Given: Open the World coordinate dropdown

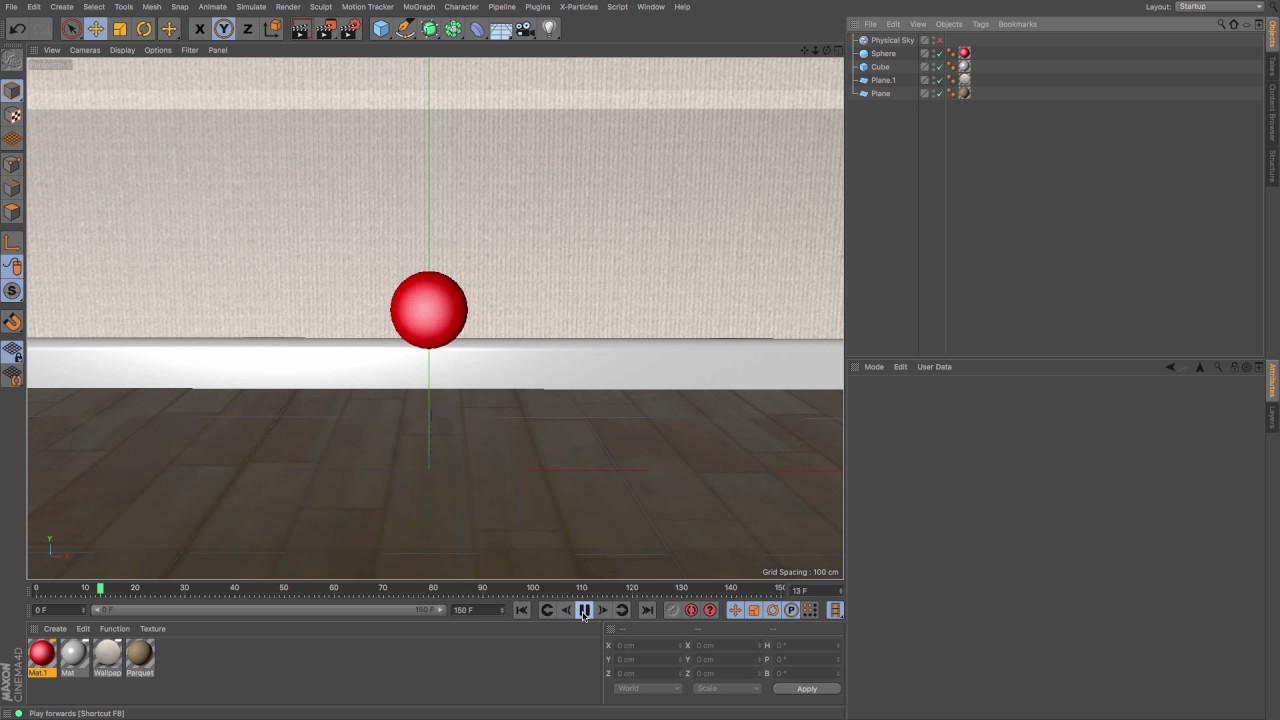Looking at the screenshot, I should pyautogui.click(x=647, y=688).
